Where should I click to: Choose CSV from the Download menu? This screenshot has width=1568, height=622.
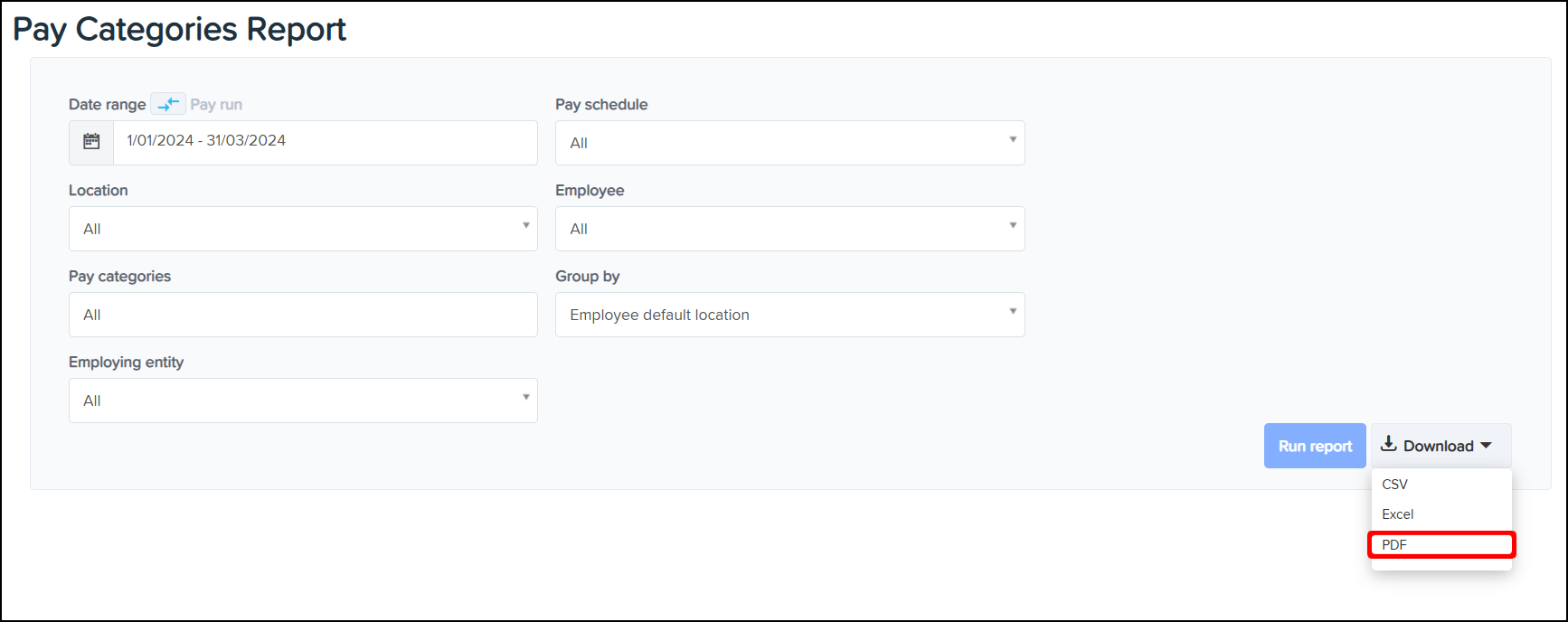1395,485
